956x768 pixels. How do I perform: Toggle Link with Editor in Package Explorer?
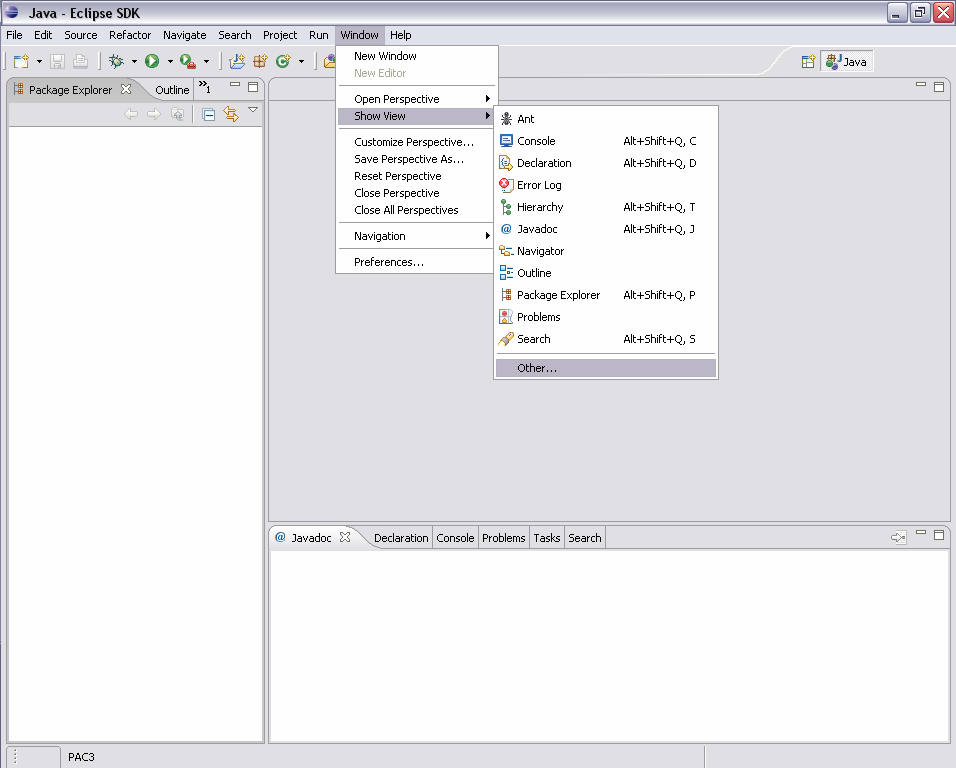231,114
